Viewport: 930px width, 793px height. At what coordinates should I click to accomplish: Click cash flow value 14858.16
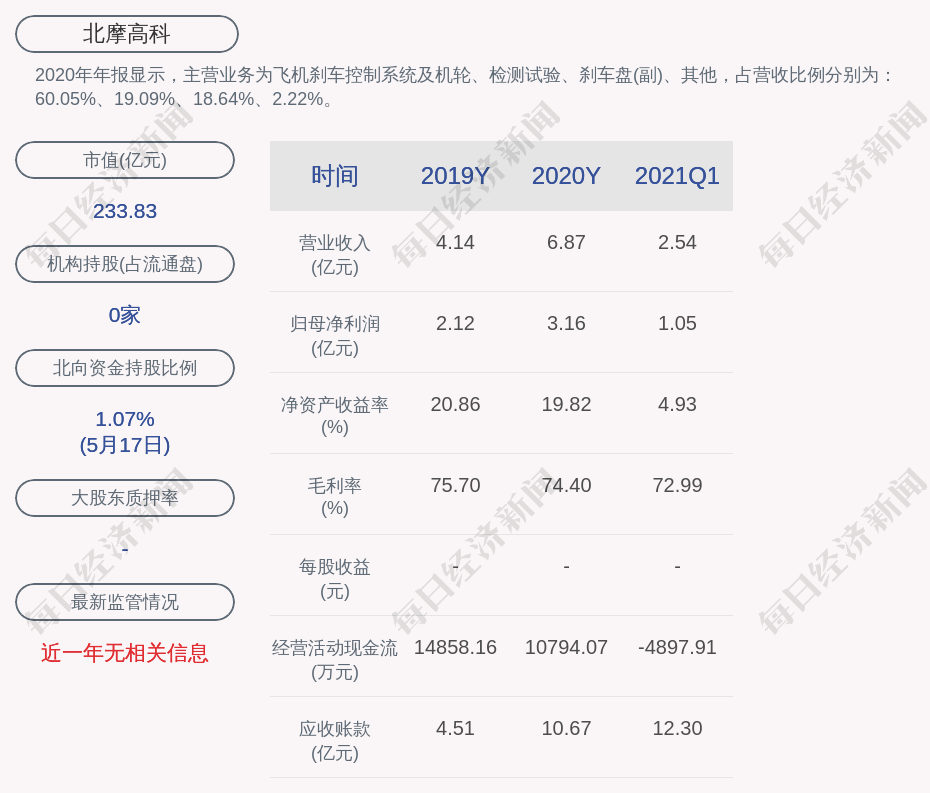tap(455, 647)
